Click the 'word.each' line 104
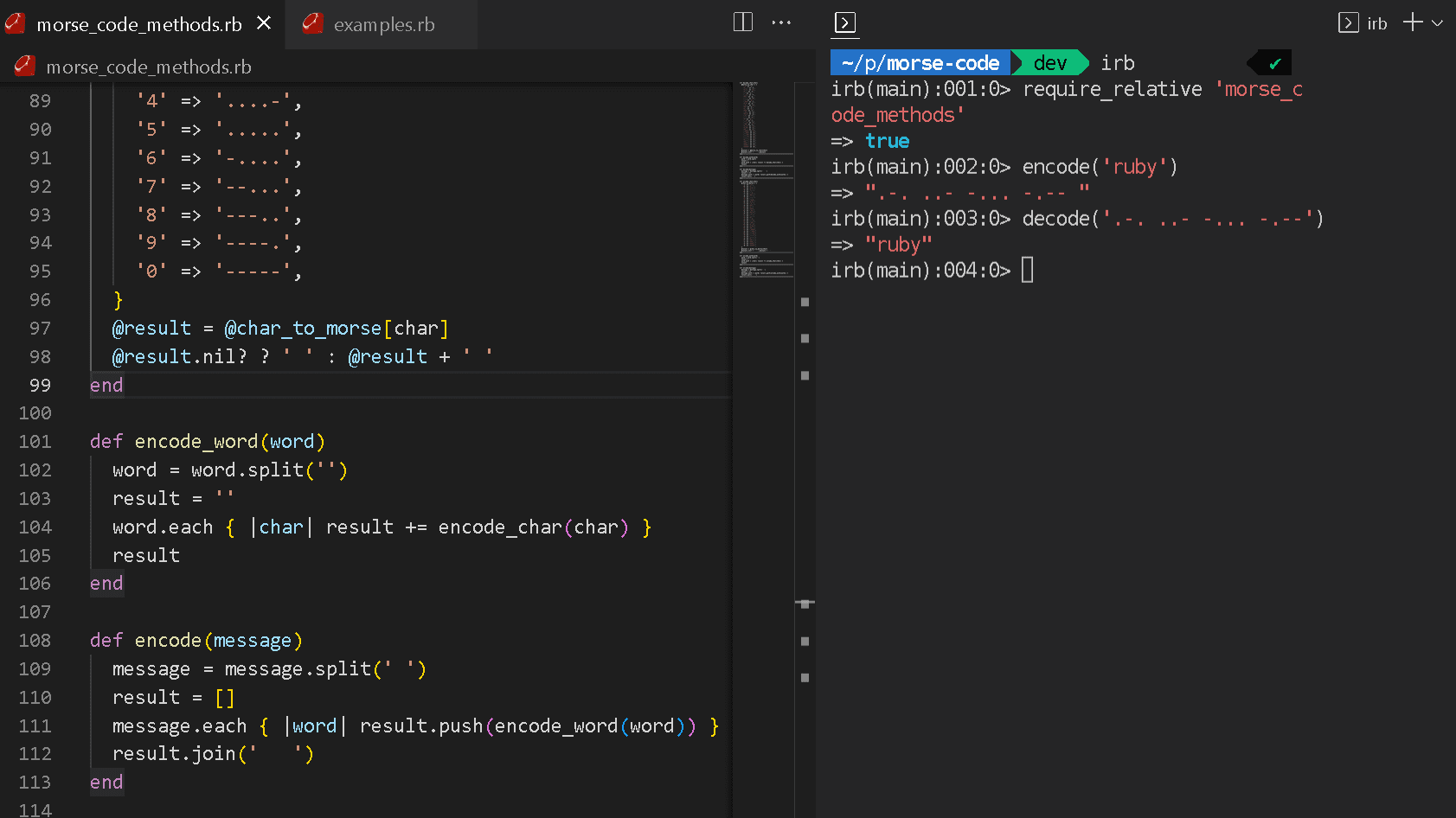Screen dimensions: 1456x818 pos(382,527)
